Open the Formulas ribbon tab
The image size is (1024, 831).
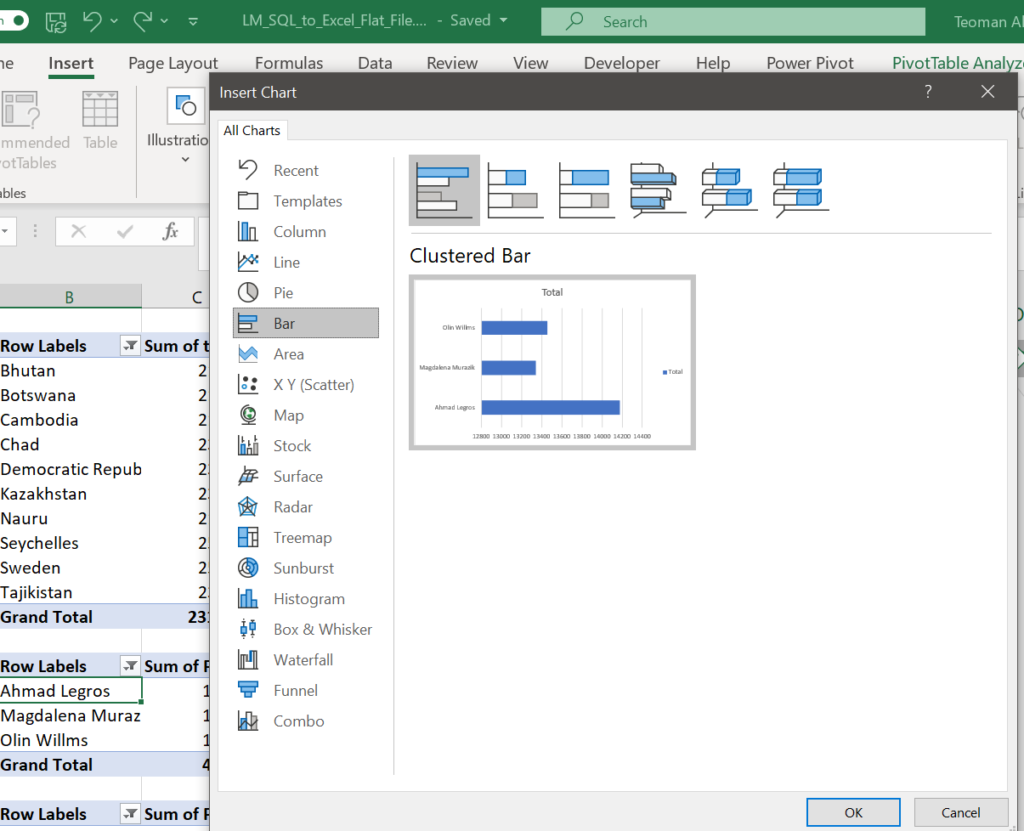[289, 63]
